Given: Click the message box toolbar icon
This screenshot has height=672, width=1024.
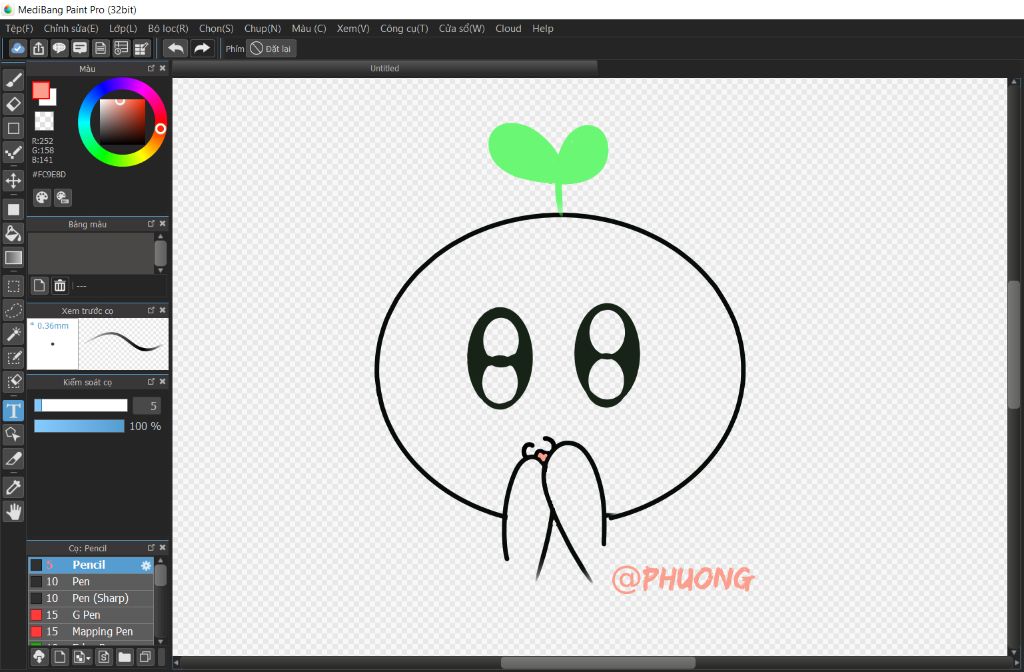Looking at the screenshot, I should (x=80, y=48).
